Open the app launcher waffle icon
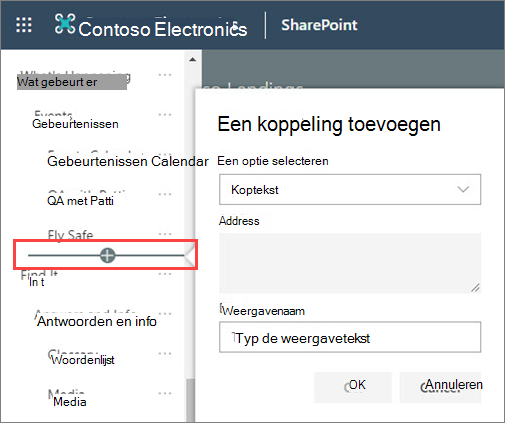This screenshot has height=423, width=505. (x=24, y=25)
